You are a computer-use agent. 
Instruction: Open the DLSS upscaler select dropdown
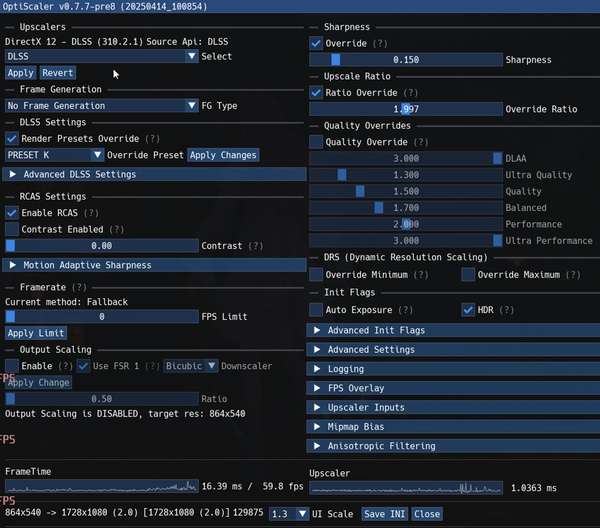point(101,57)
